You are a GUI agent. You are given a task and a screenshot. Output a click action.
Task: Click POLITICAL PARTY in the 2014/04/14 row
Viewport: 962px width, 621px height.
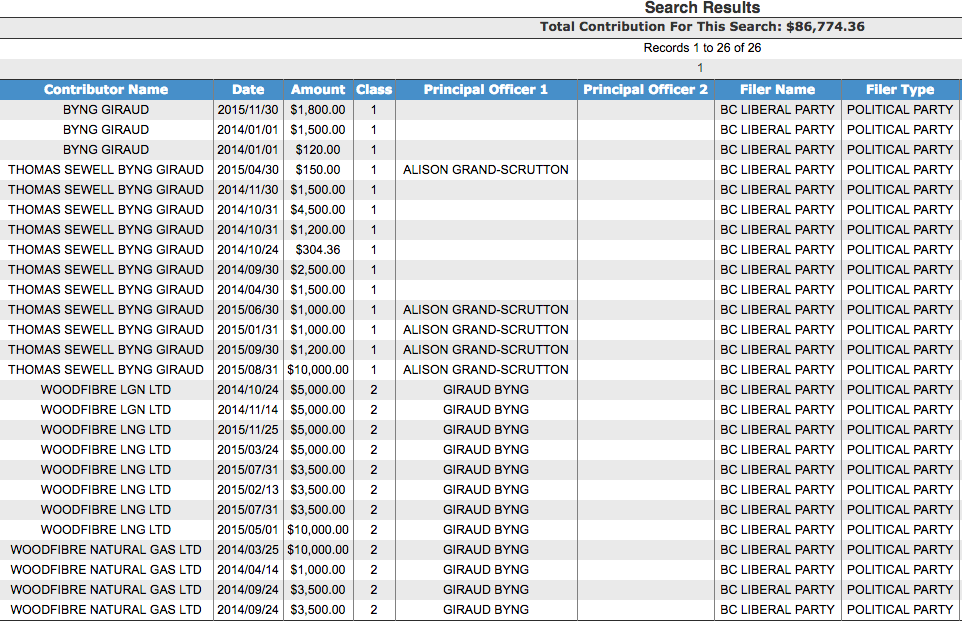pos(900,569)
